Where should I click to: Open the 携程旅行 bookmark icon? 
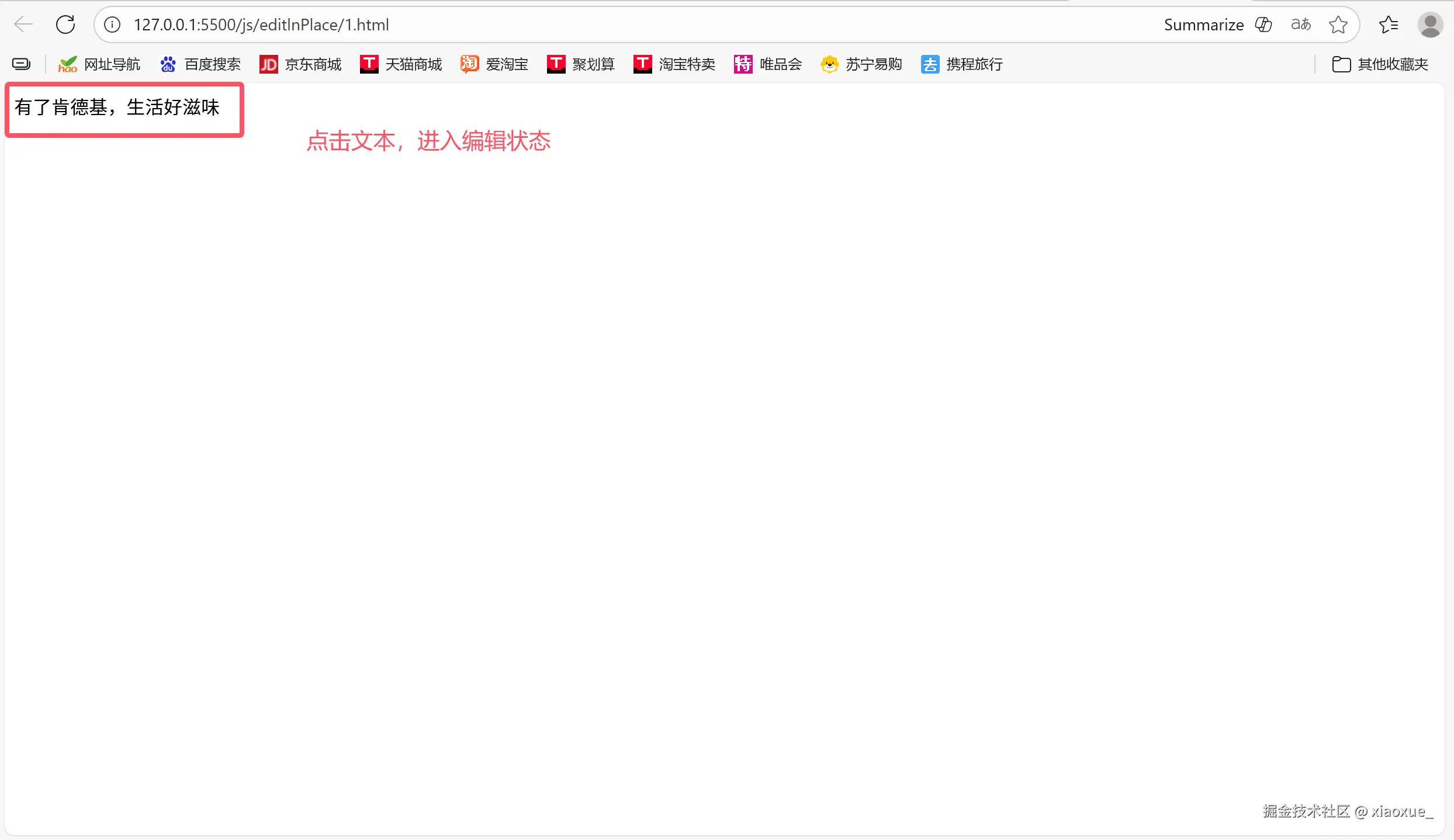point(930,64)
